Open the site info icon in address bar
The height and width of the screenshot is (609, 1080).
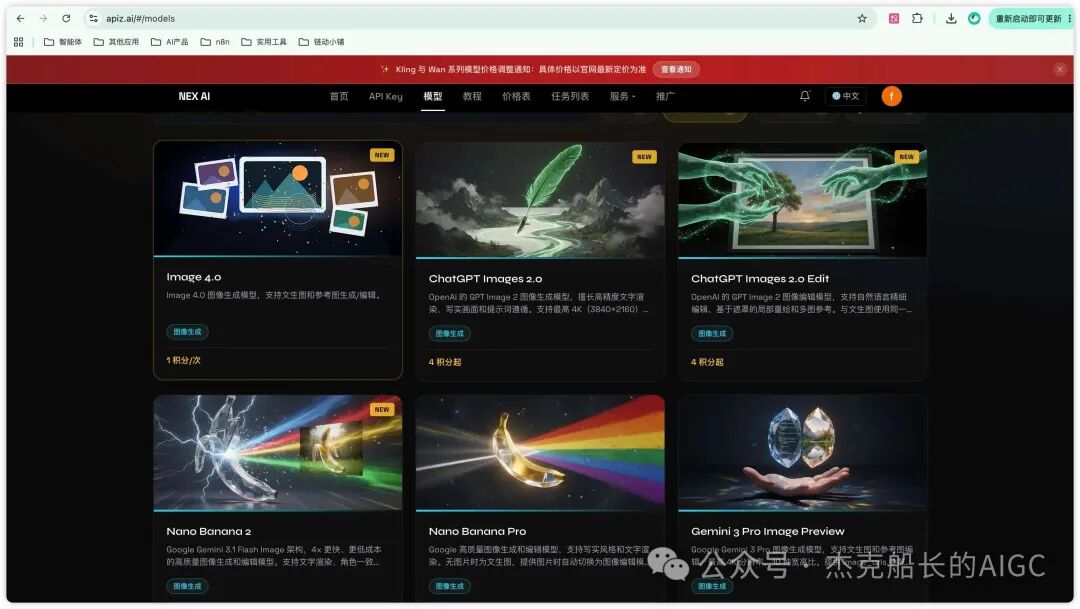94,19
